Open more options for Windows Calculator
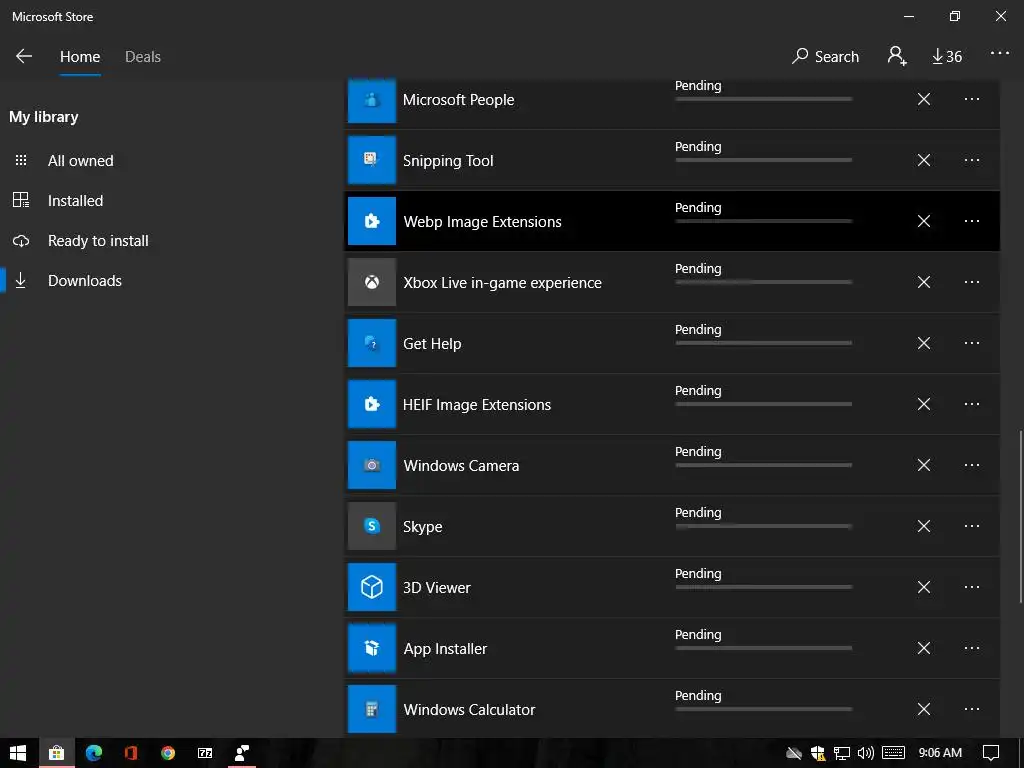This screenshot has height=768, width=1024. point(972,709)
